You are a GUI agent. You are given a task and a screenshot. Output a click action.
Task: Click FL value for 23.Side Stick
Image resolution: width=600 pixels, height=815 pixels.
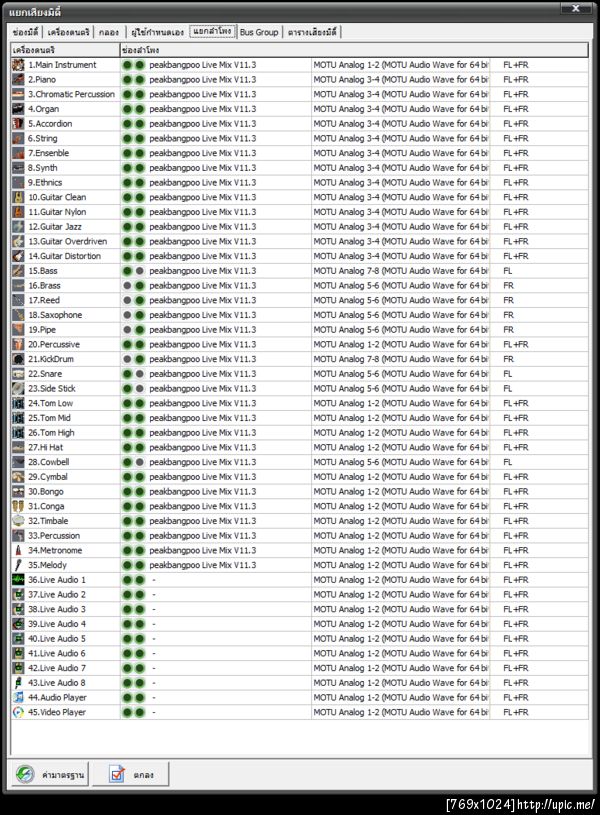click(x=508, y=389)
